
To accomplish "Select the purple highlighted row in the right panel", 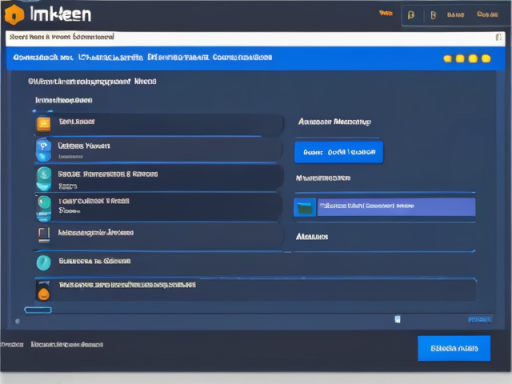I will 396,207.
